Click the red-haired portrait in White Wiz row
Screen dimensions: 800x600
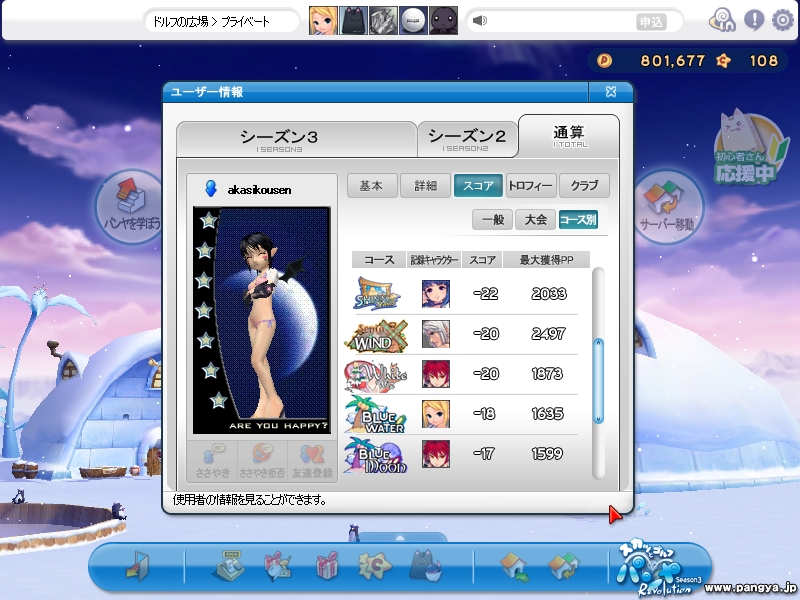coord(436,374)
